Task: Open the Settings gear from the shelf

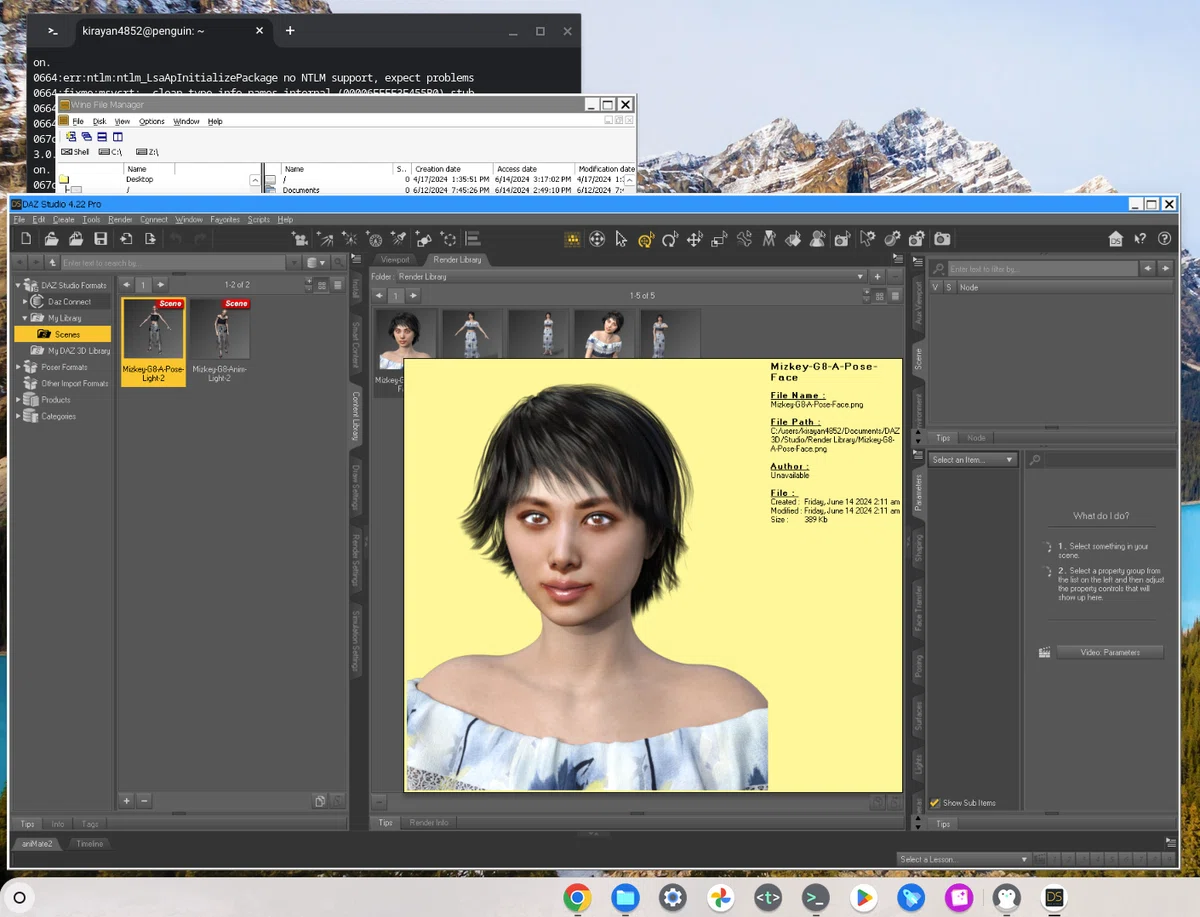Action: [x=673, y=897]
